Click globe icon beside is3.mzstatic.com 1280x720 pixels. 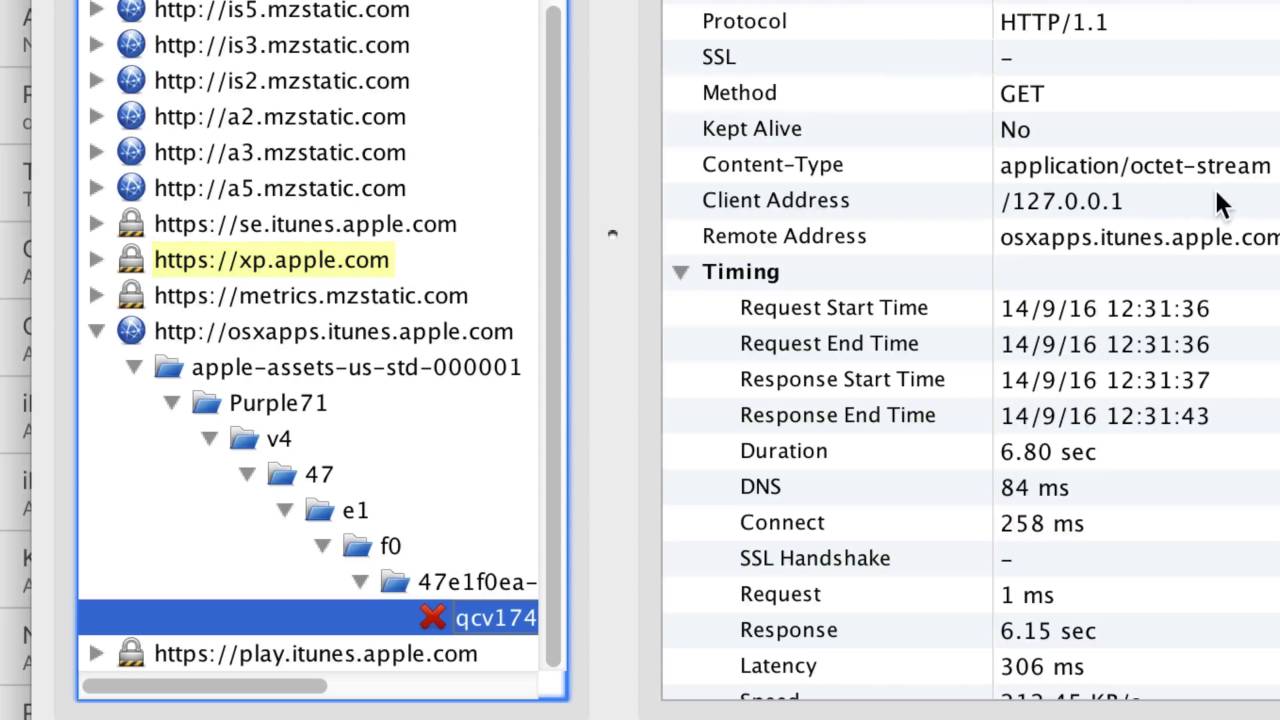point(131,45)
